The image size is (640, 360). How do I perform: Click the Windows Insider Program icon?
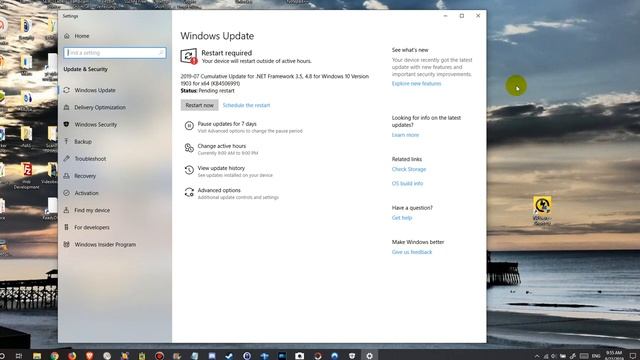point(67,244)
